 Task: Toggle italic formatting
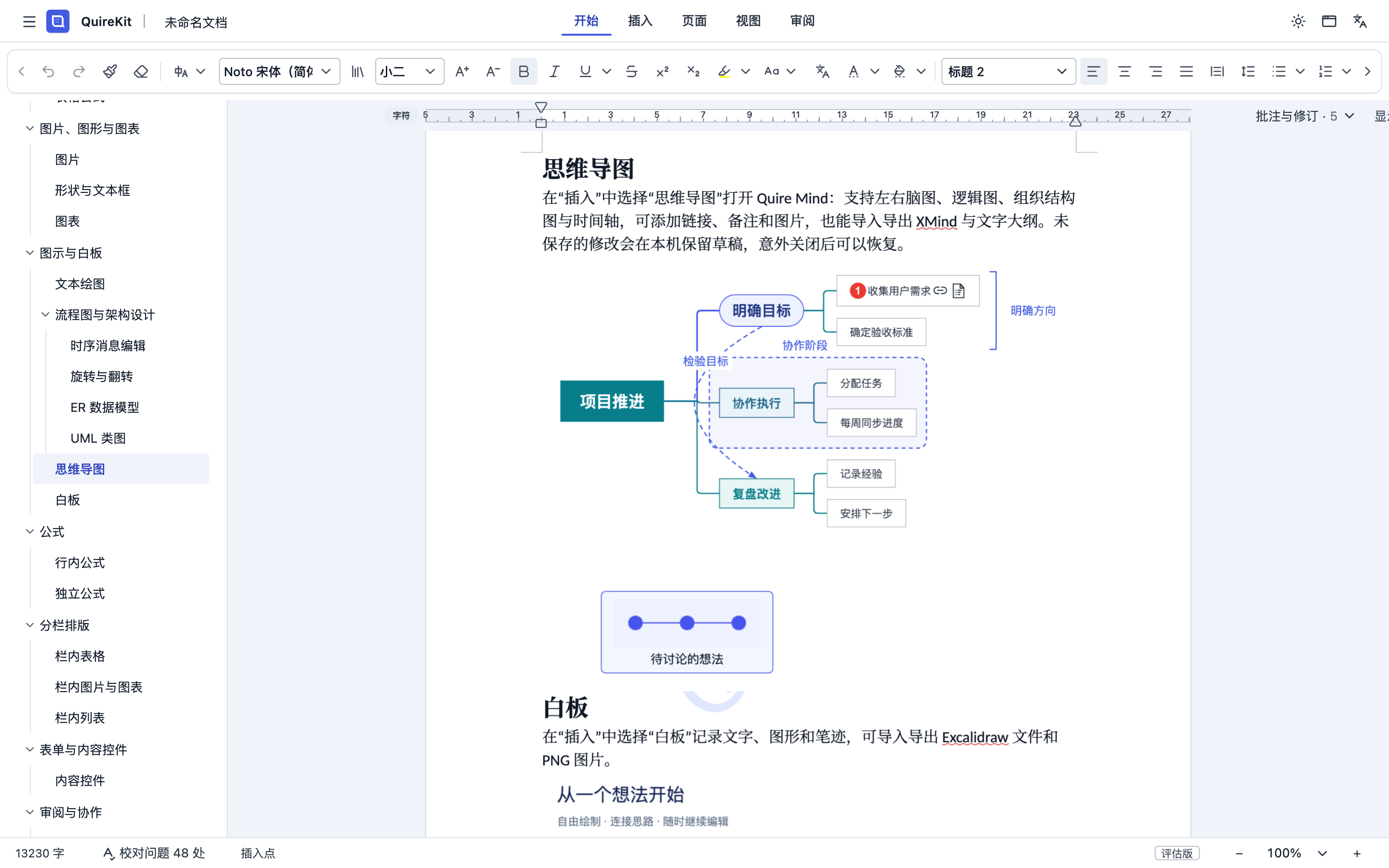pos(554,71)
